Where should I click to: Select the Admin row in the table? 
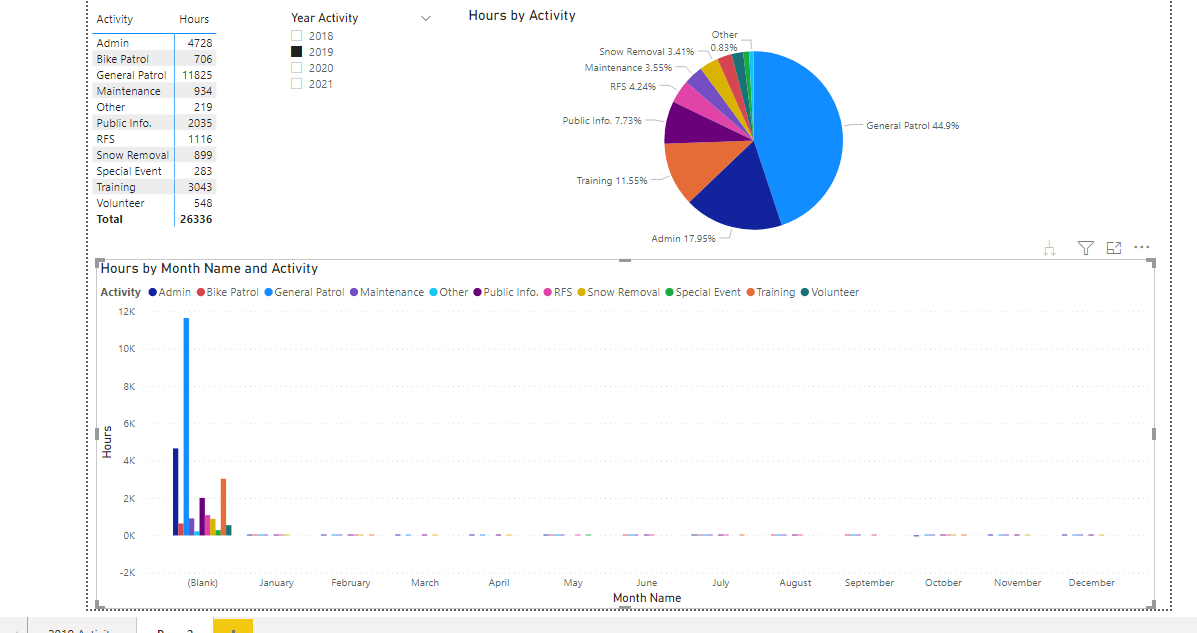coord(154,43)
